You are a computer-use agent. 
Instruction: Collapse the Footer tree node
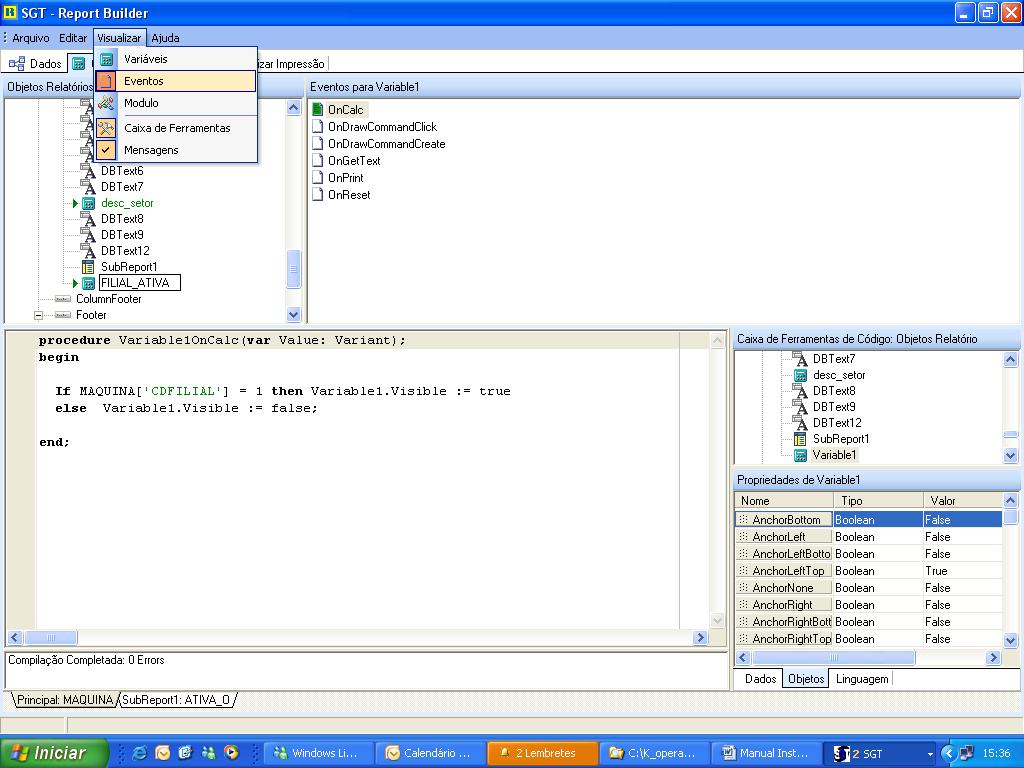[39, 315]
